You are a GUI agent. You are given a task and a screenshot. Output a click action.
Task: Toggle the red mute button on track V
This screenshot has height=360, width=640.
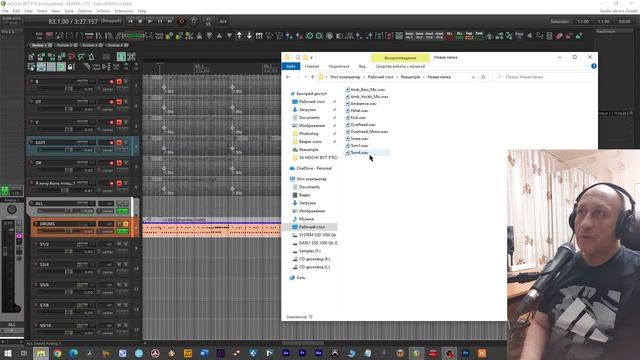(119, 122)
